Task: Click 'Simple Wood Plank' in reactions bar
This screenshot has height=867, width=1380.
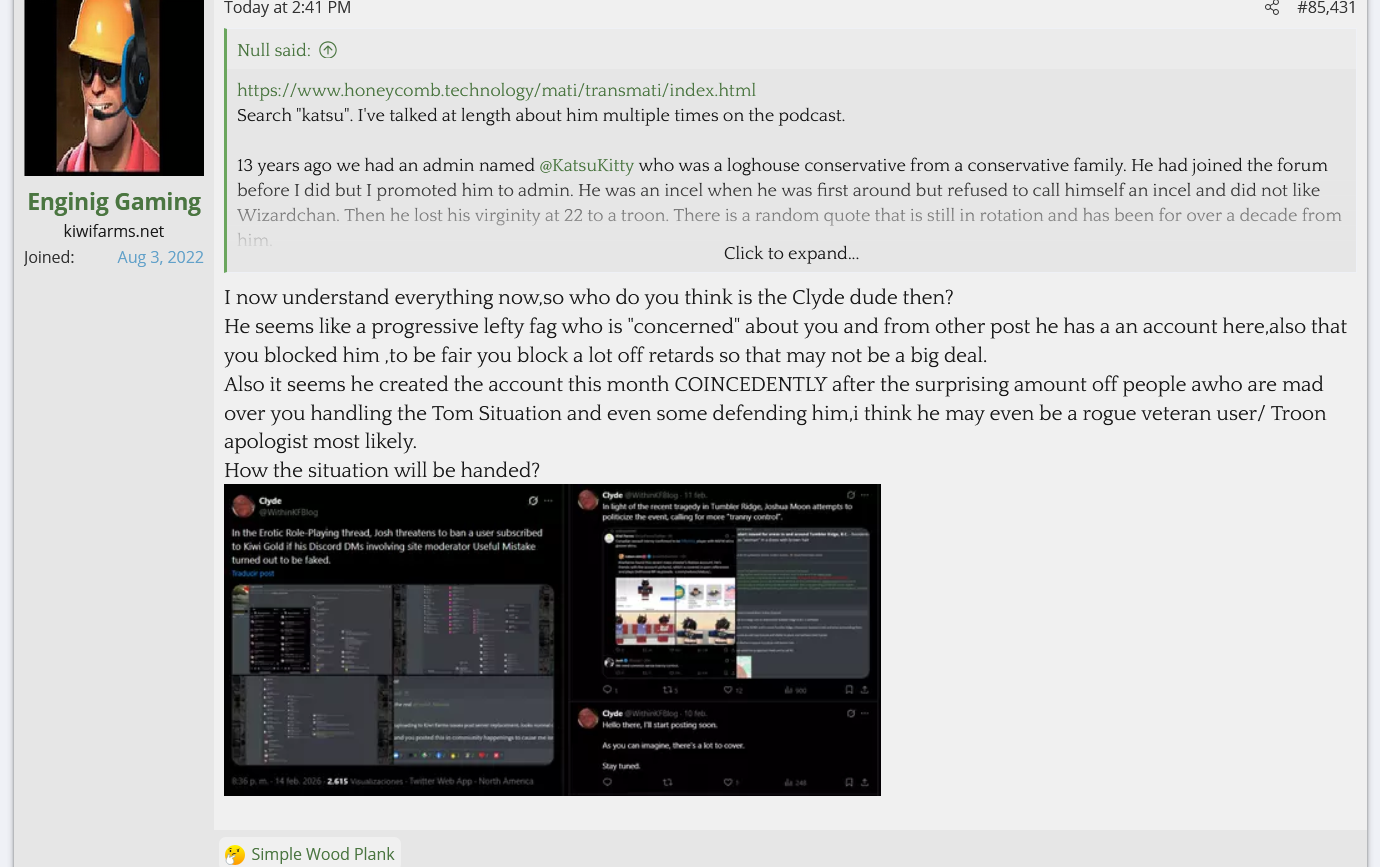Action: [323, 854]
